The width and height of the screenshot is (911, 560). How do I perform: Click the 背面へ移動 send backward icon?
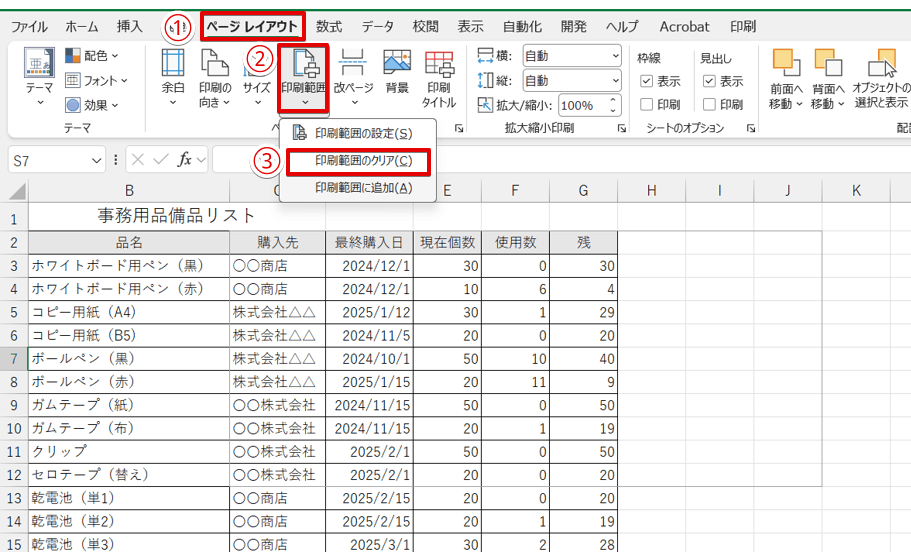(x=828, y=63)
